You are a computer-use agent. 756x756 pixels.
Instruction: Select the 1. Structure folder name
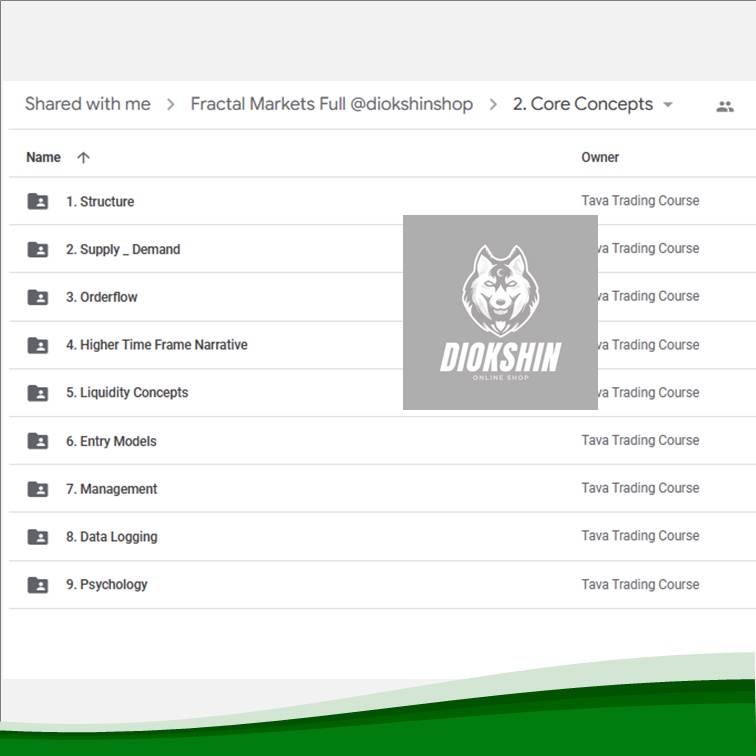99,202
